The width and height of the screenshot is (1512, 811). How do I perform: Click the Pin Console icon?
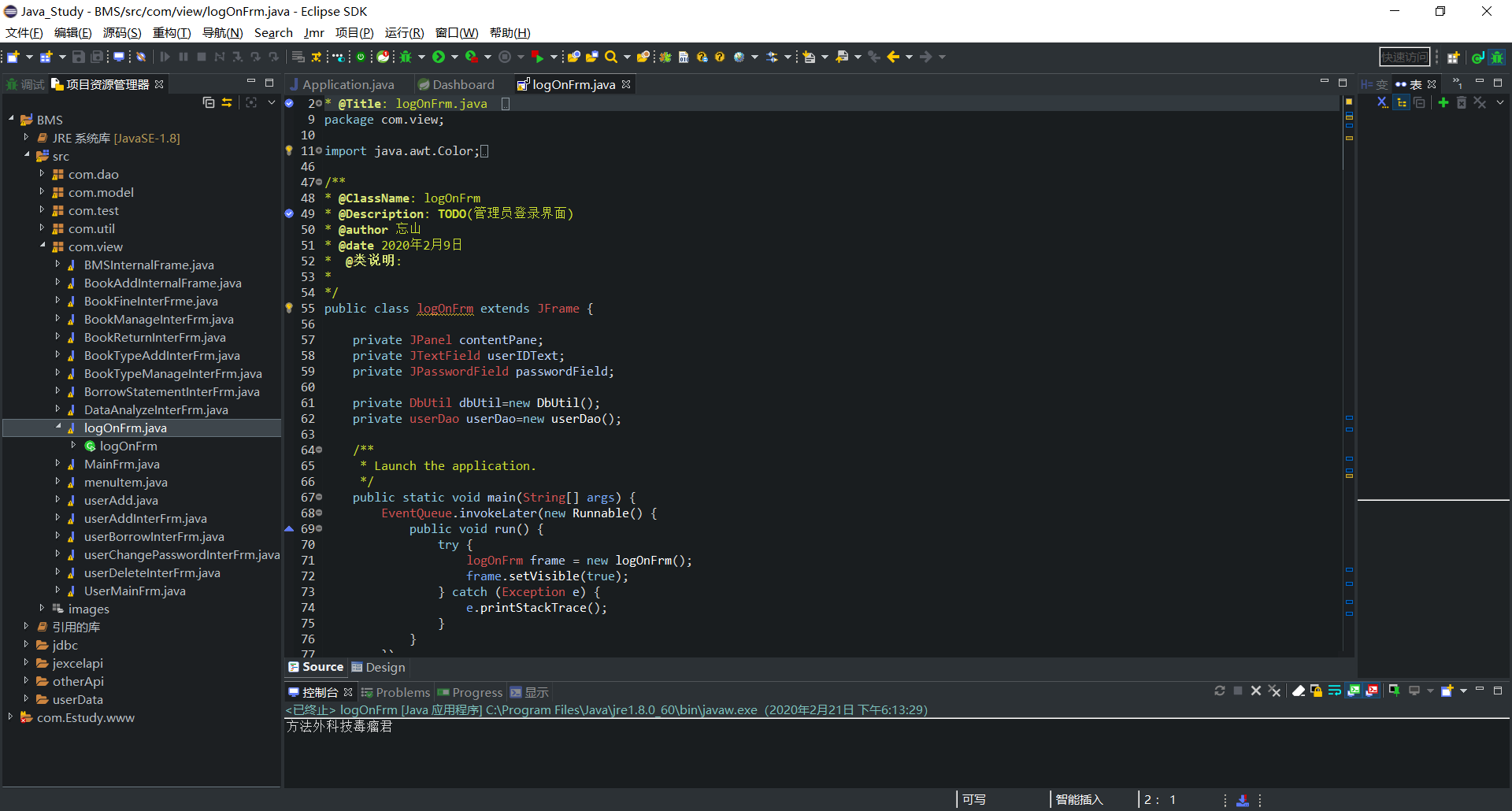tap(1394, 691)
